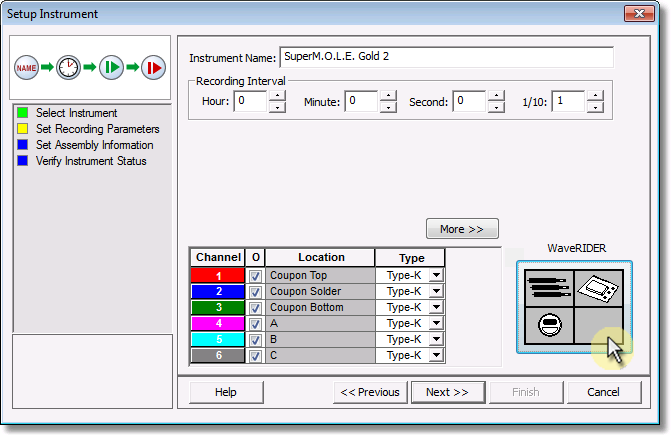Click the location cell labeled C
Image resolution: width=672 pixels, height=437 pixels.
click(320, 355)
